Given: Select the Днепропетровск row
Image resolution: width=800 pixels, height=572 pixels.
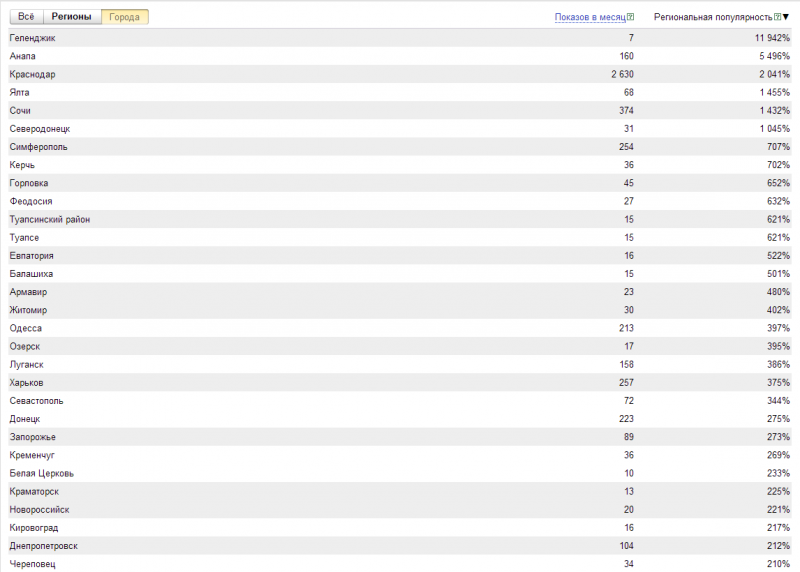Looking at the screenshot, I should (x=43, y=546).
